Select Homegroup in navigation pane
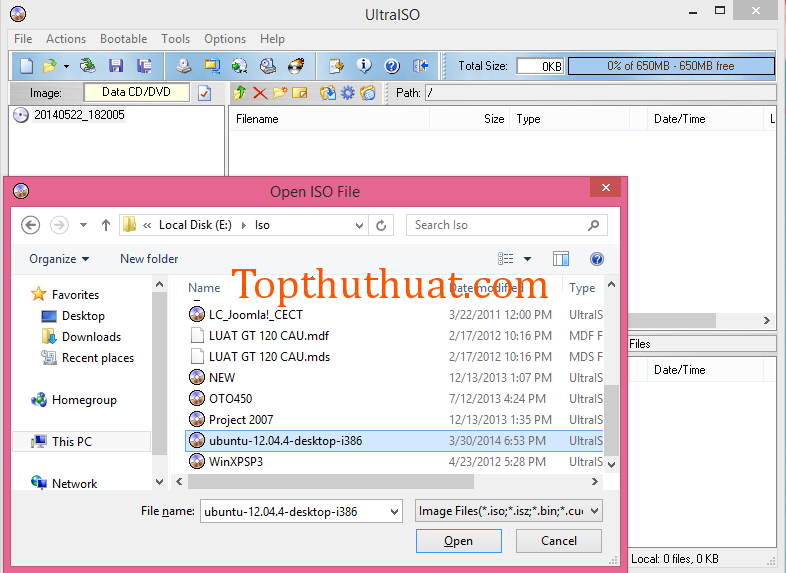This screenshot has height=573, width=786. [x=84, y=400]
